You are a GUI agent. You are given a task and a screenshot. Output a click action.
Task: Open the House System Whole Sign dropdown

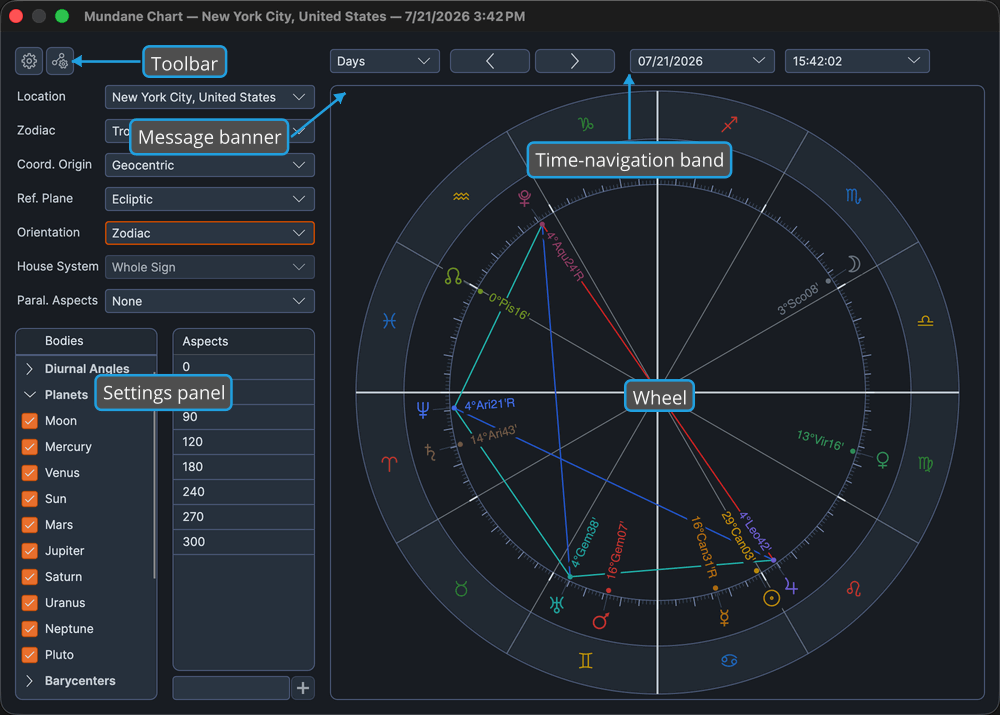click(x=209, y=267)
